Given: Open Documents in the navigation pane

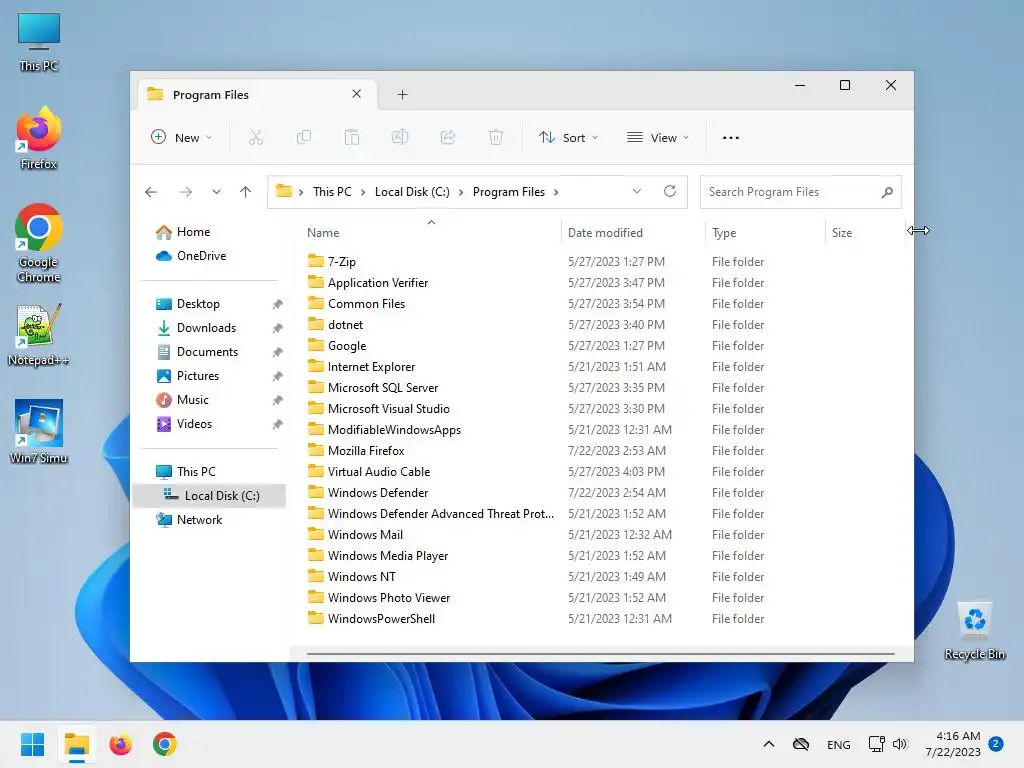Looking at the screenshot, I should (207, 352).
